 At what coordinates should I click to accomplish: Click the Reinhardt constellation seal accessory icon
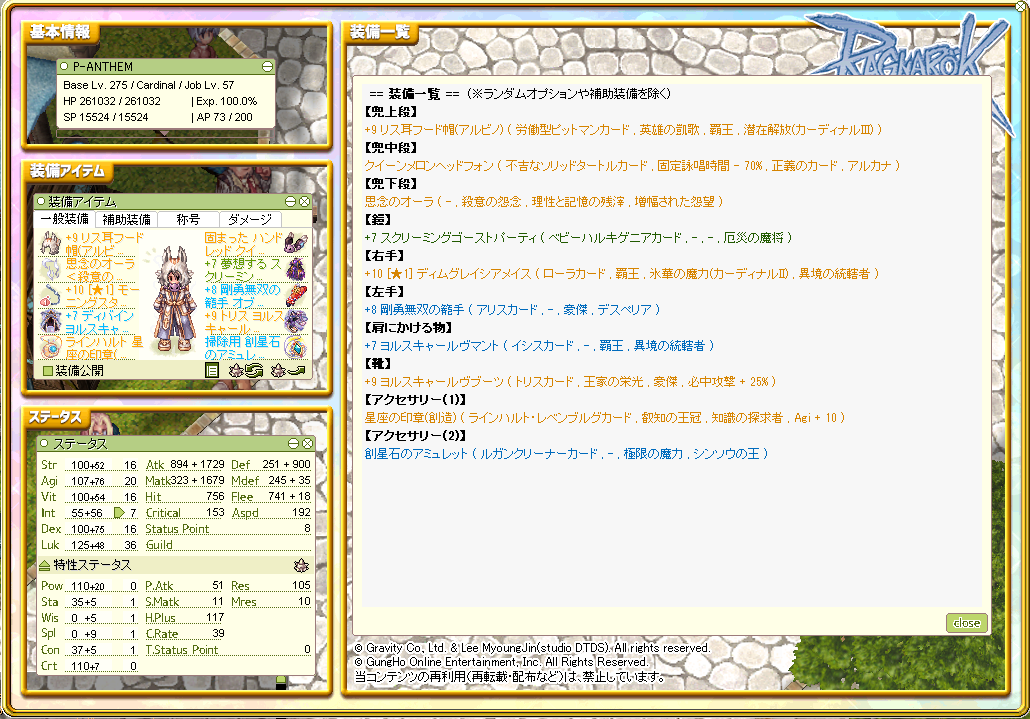[50, 346]
